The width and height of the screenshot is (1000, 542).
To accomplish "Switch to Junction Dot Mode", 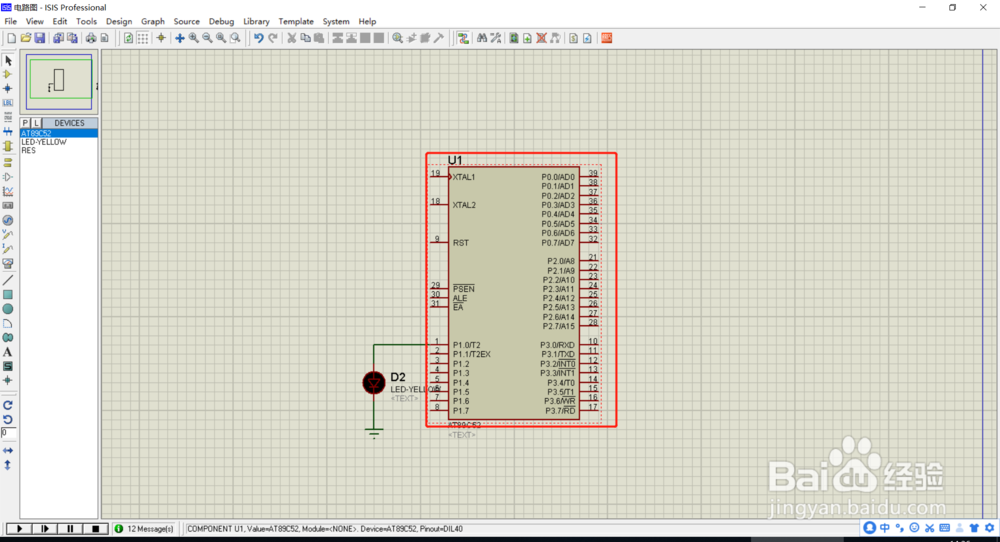I will [8, 89].
